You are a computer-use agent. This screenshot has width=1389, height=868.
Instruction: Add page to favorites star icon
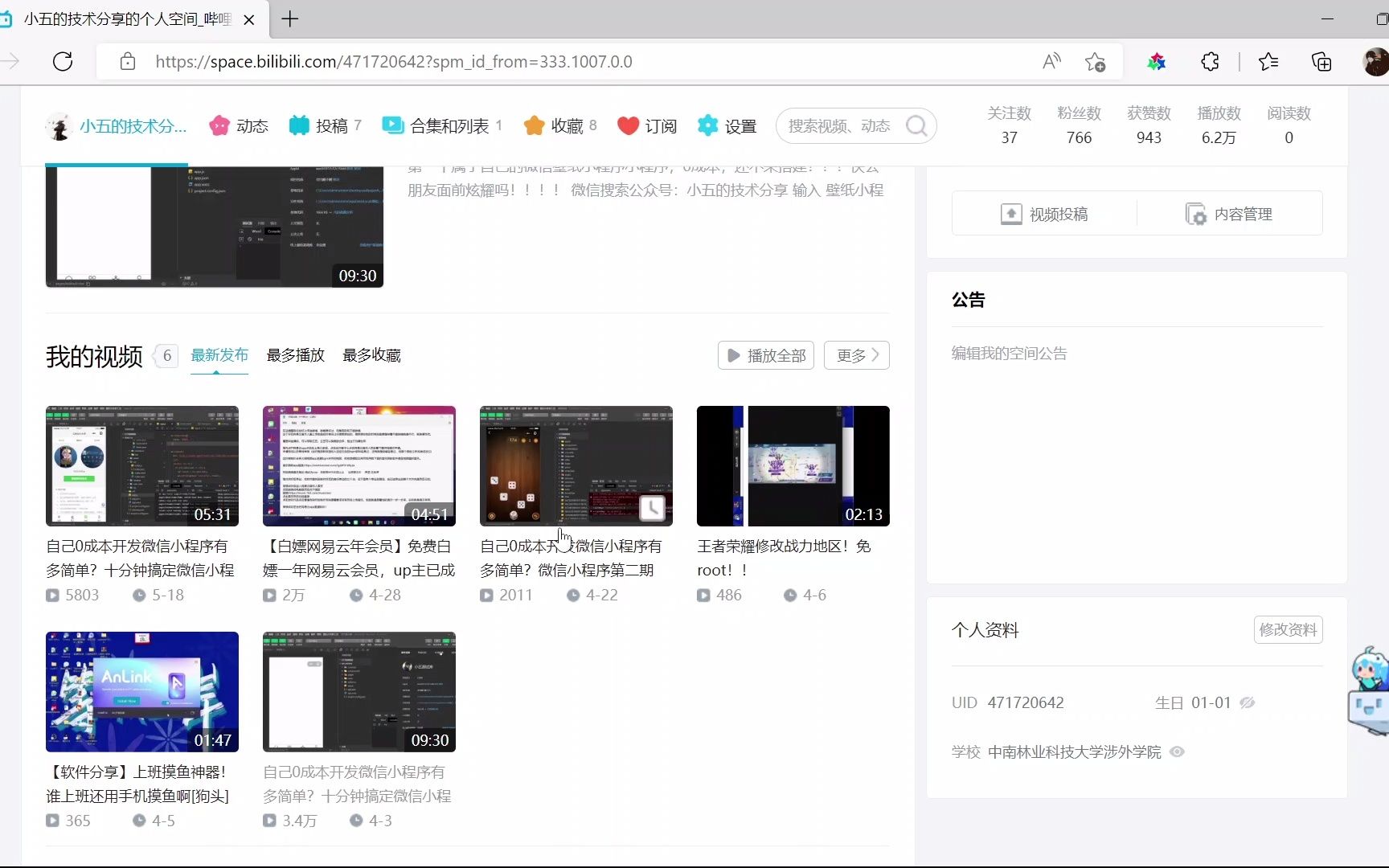pos(1095,62)
